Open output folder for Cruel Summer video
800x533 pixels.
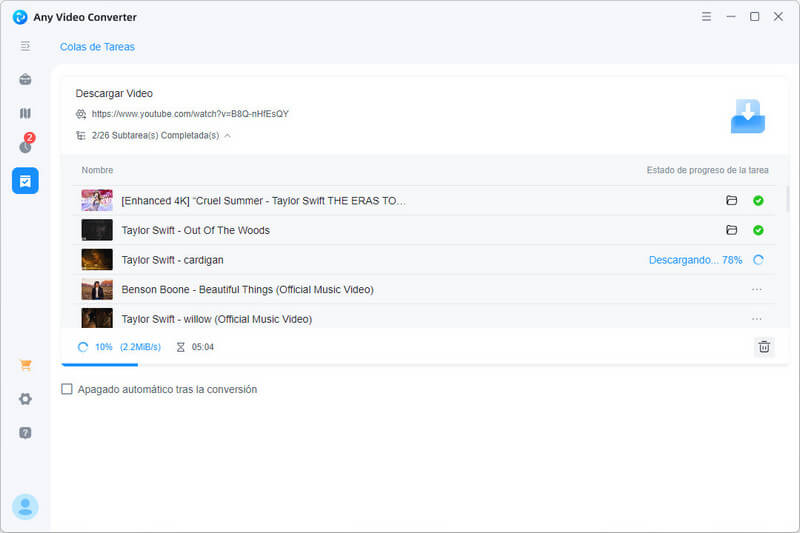point(731,201)
